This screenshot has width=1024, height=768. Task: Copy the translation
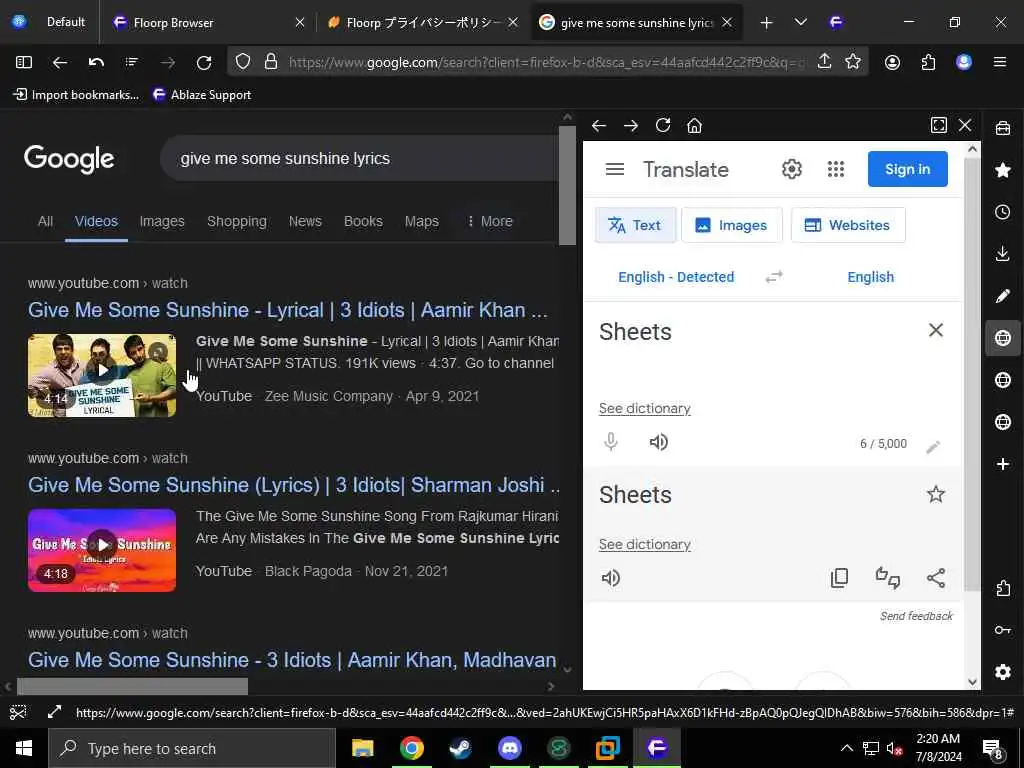(839, 578)
